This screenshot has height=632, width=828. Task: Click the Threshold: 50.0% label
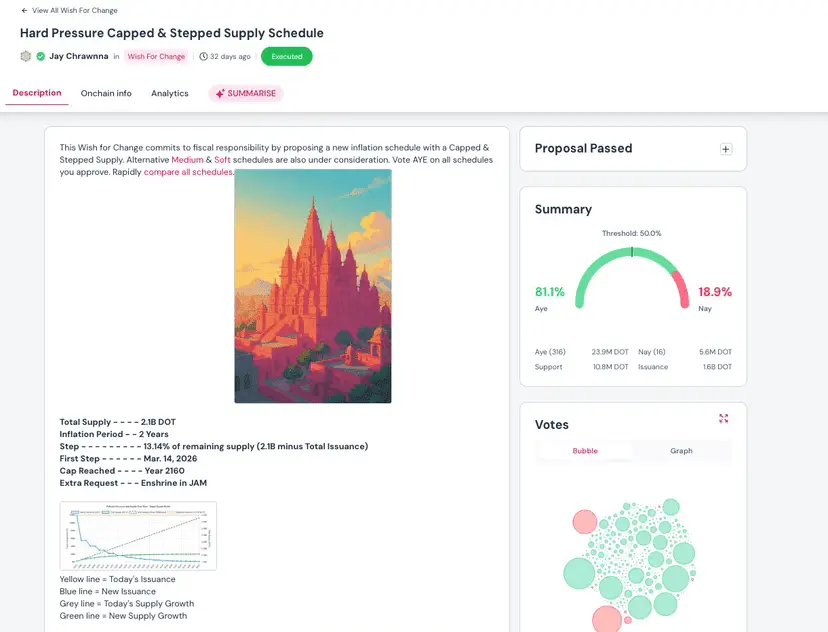point(632,233)
